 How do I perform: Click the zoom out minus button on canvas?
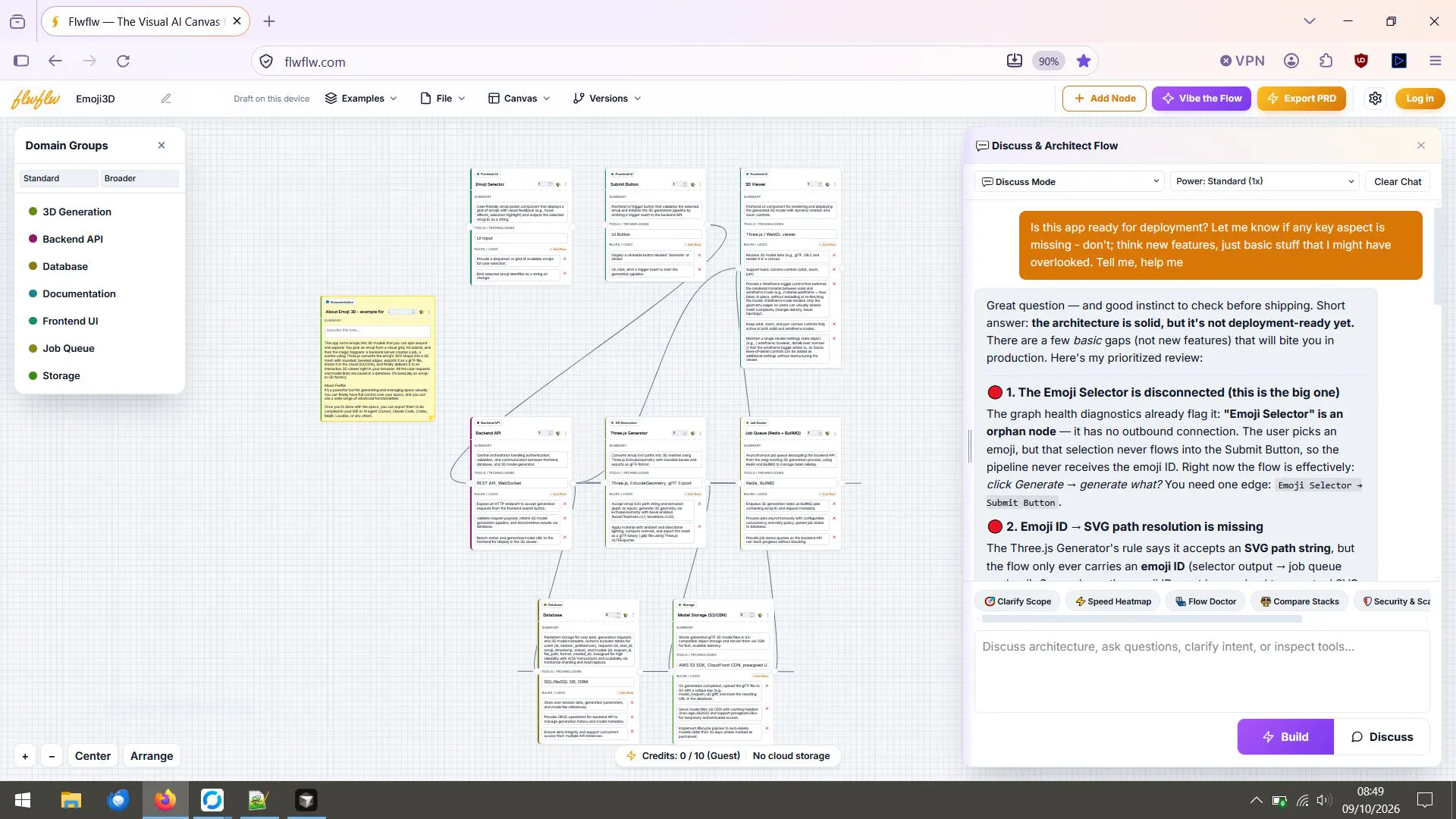click(52, 756)
